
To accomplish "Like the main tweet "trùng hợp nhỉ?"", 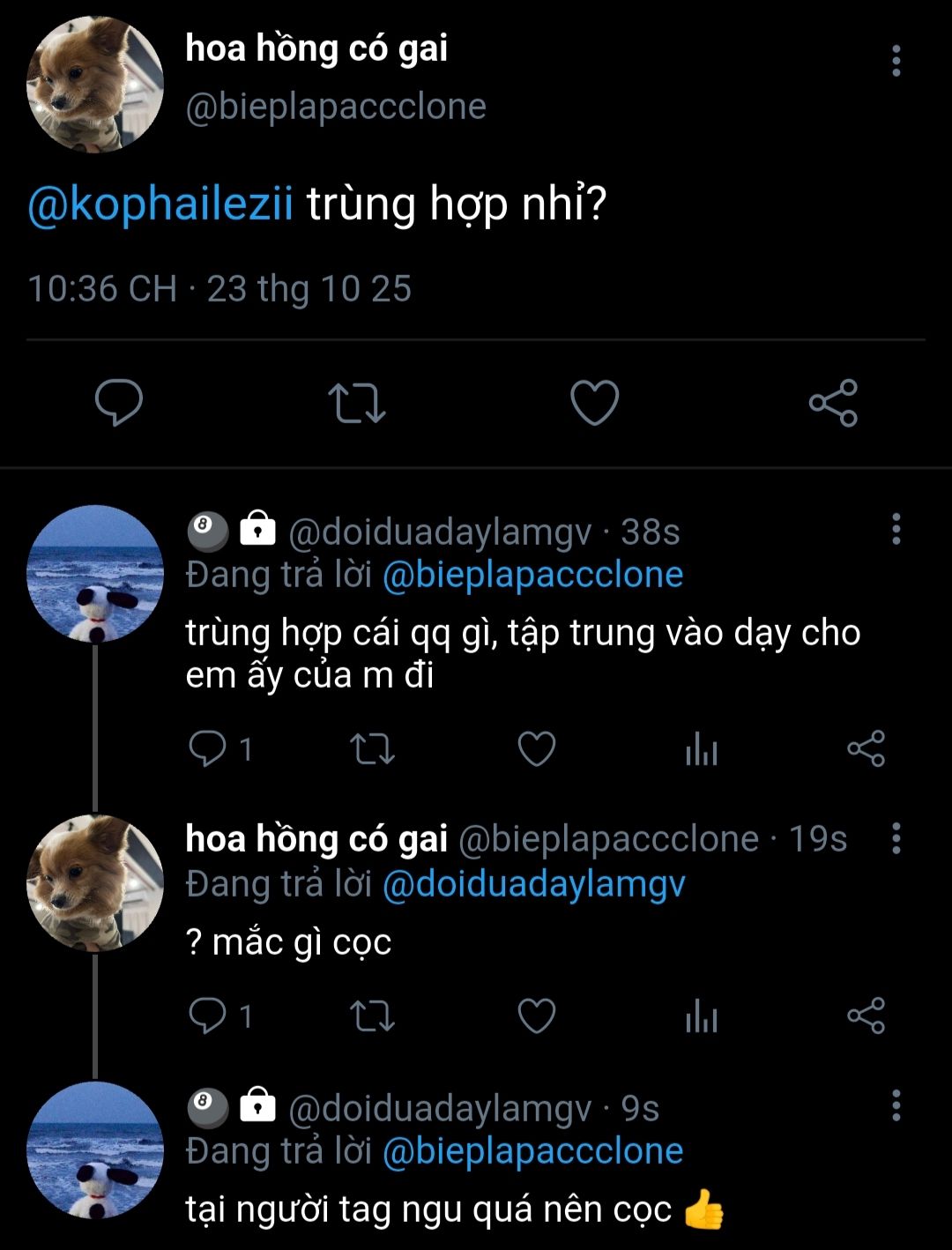I will (595, 403).
